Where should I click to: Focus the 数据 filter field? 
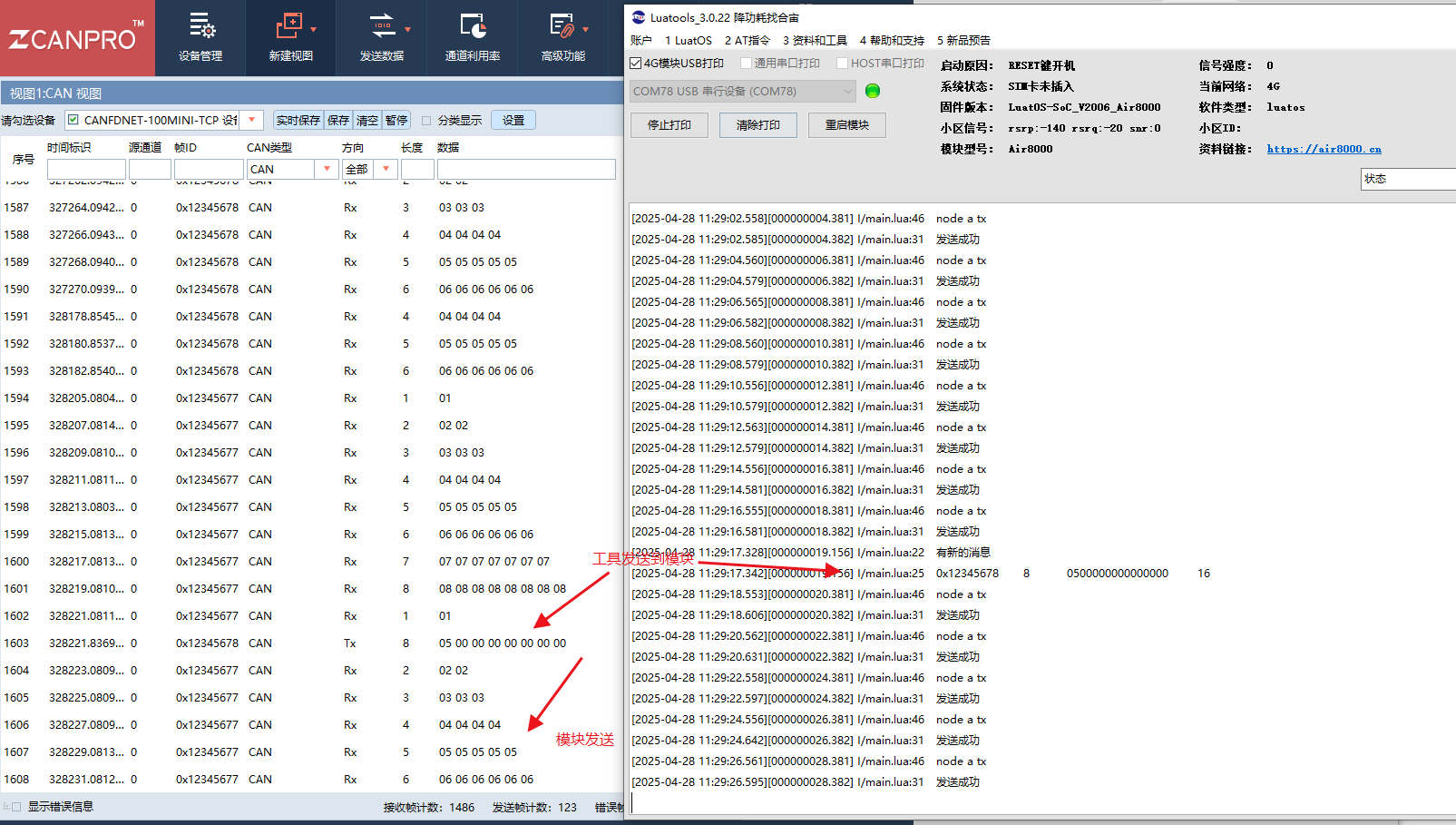click(526, 170)
